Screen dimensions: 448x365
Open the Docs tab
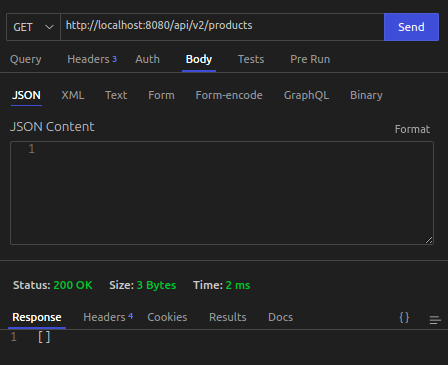(280, 317)
